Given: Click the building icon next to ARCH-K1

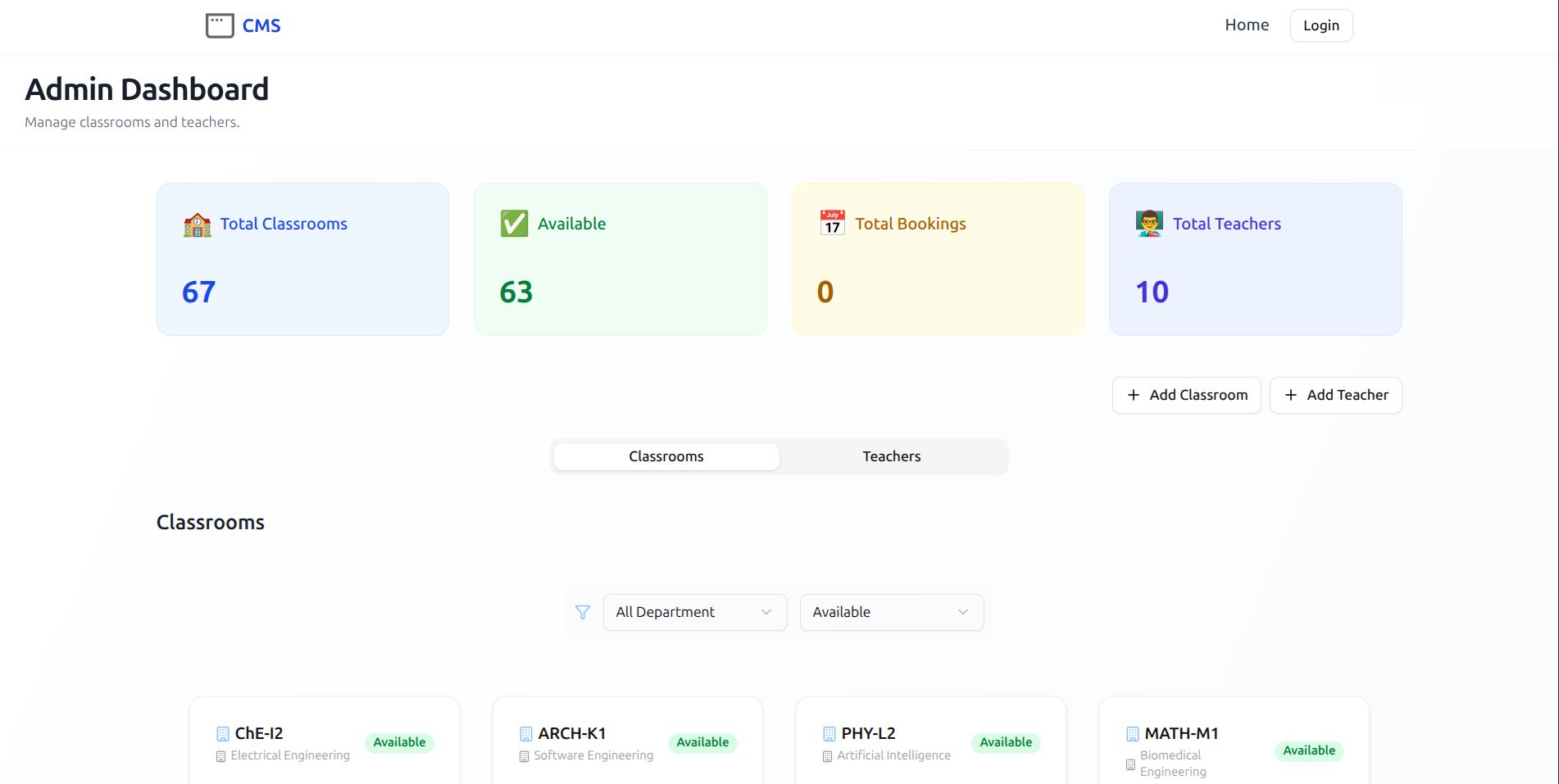Looking at the screenshot, I should [525, 734].
